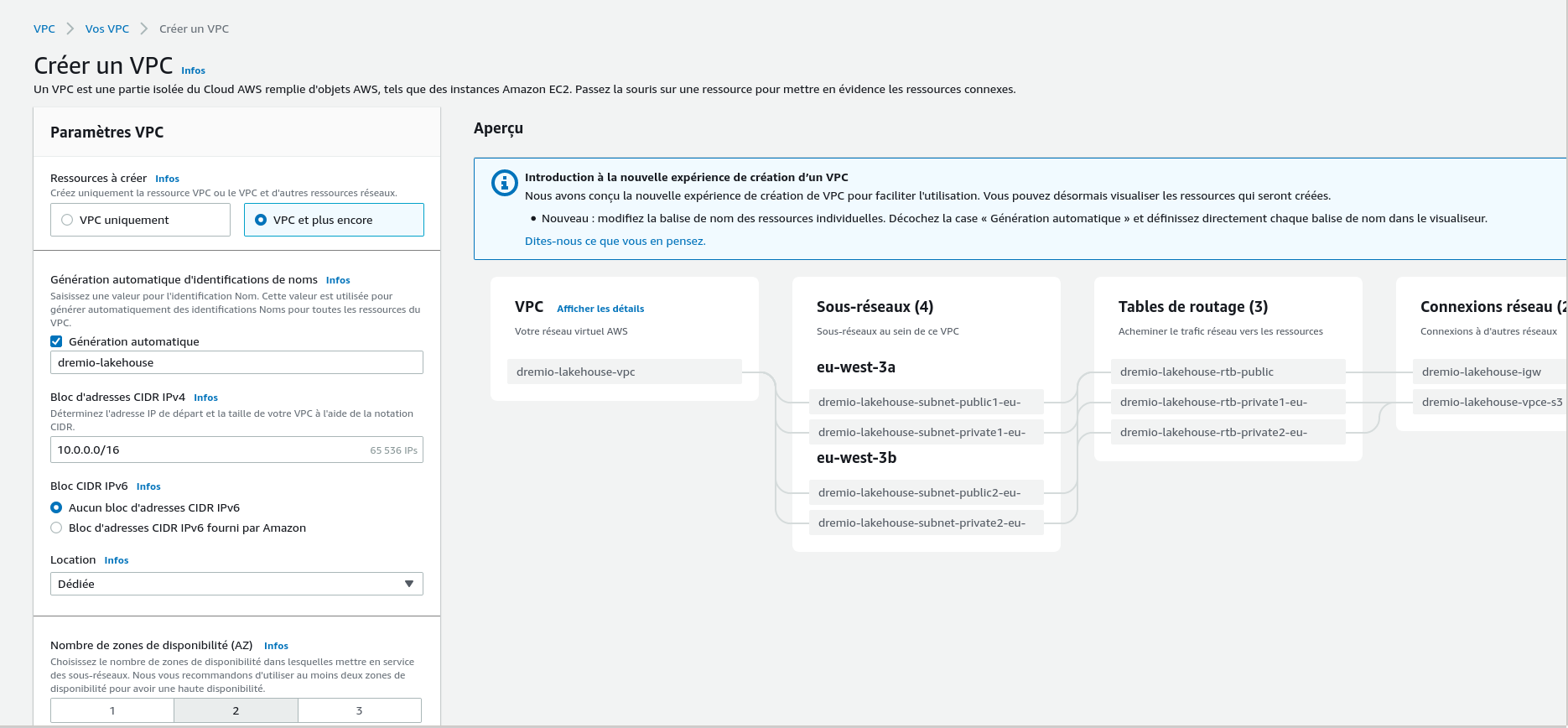Image resolution: width=1568 pixels, height=728 pixels.
Task: Click the name tag field containing dremio-lakehouse
Action: 236,362
